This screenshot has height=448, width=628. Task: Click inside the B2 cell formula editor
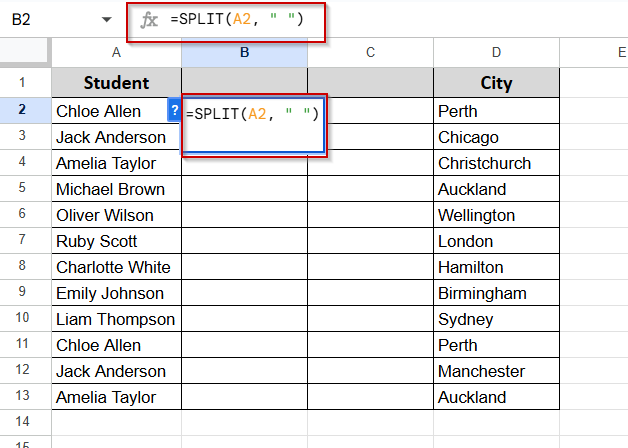tap(253, 125)
